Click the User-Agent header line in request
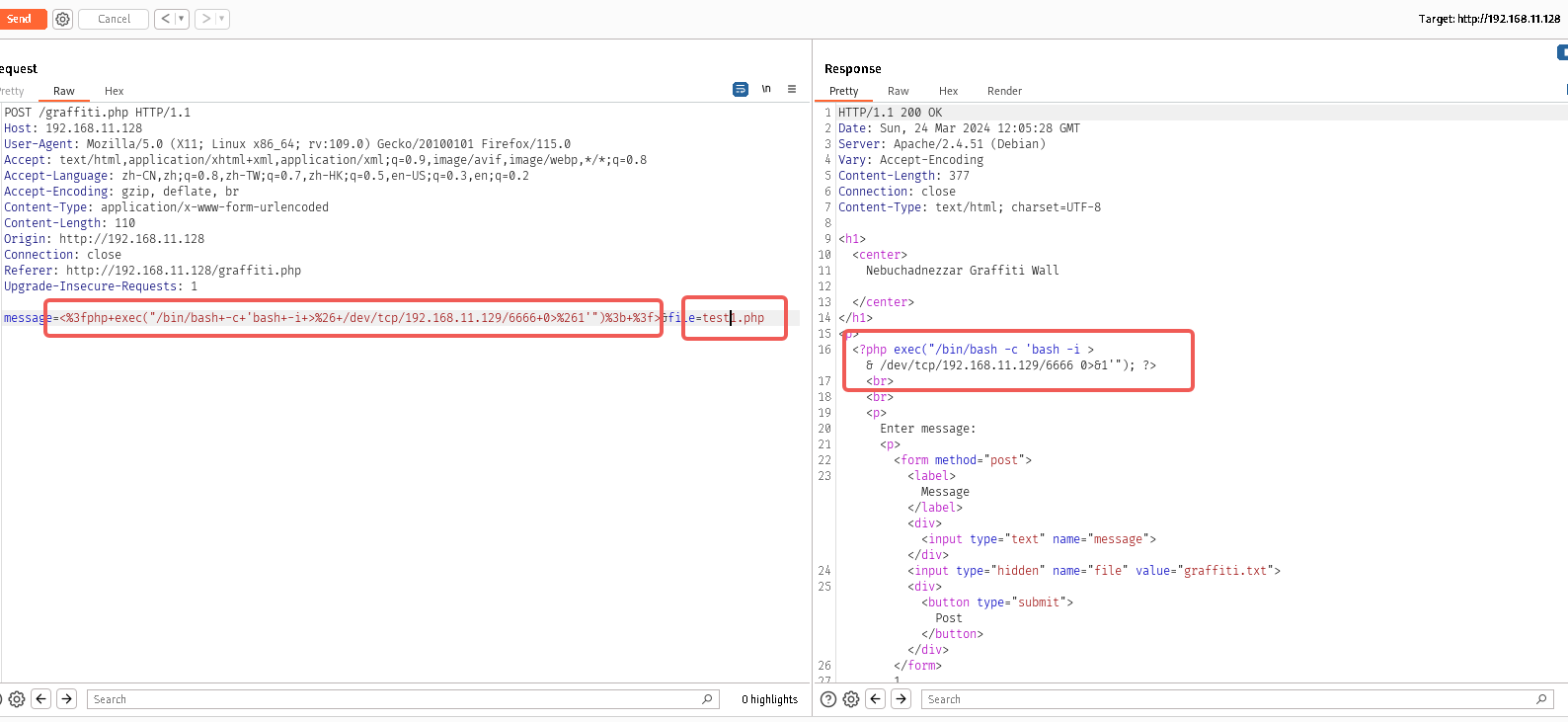Image resolution: width=1568 pixels, height=722 pixels. pos(287,144)
